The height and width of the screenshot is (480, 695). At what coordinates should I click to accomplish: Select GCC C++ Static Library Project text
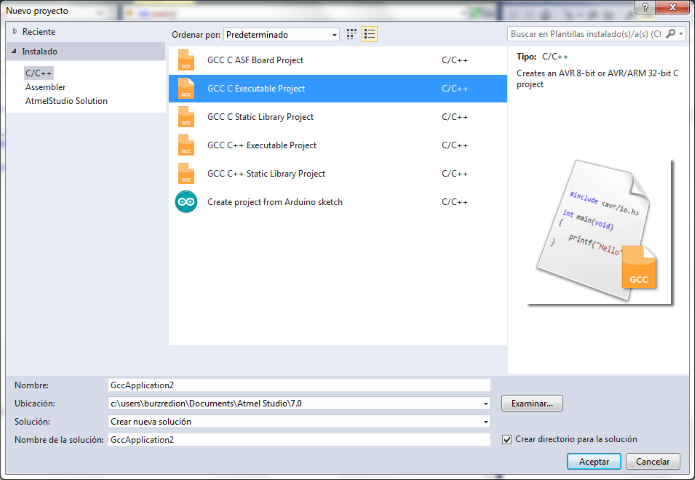pos(266,174)
